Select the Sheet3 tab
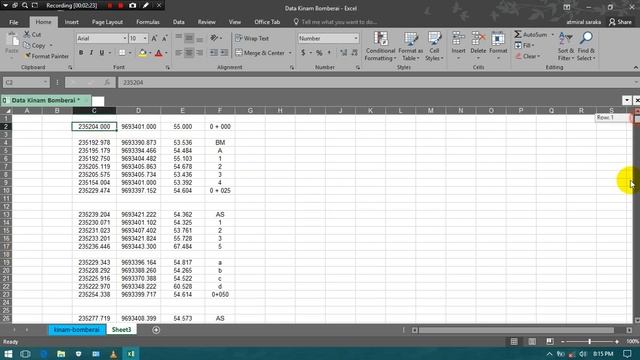The image size is (640, 360). click(x=122, y=330)
